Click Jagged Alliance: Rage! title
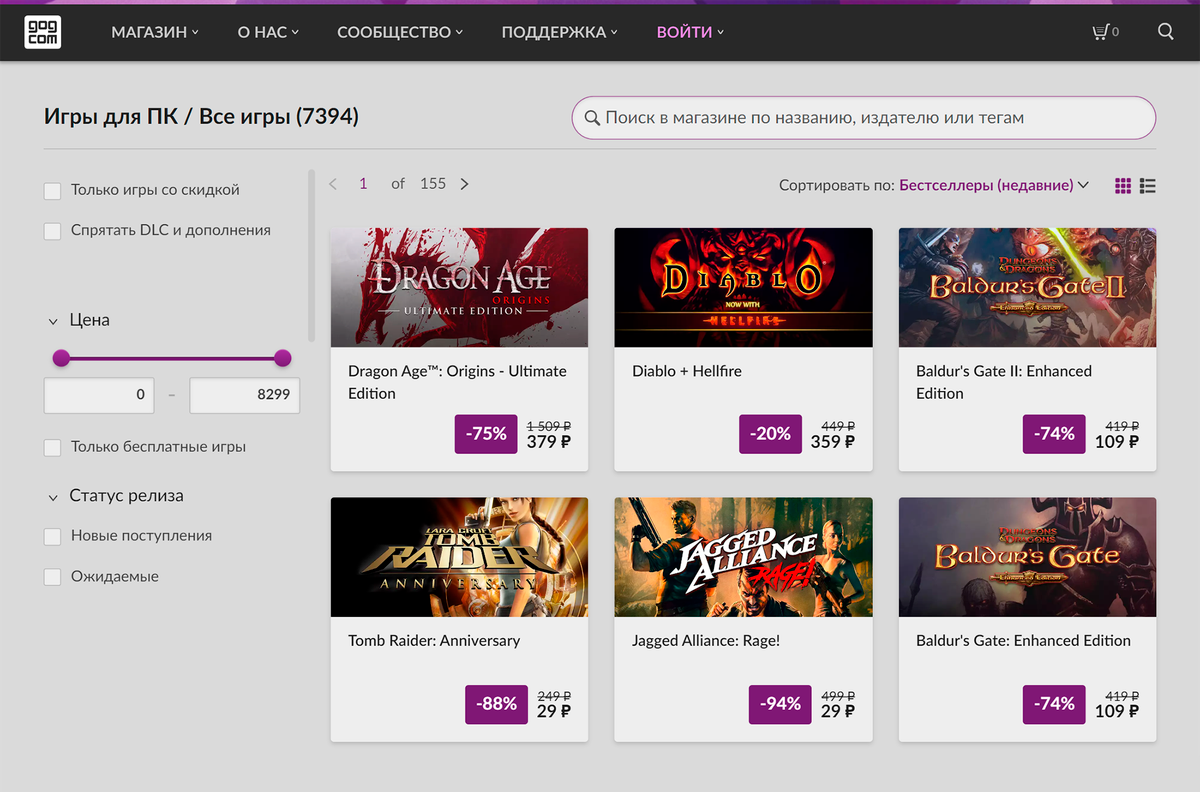1200x792 pixels. point(706,641)
